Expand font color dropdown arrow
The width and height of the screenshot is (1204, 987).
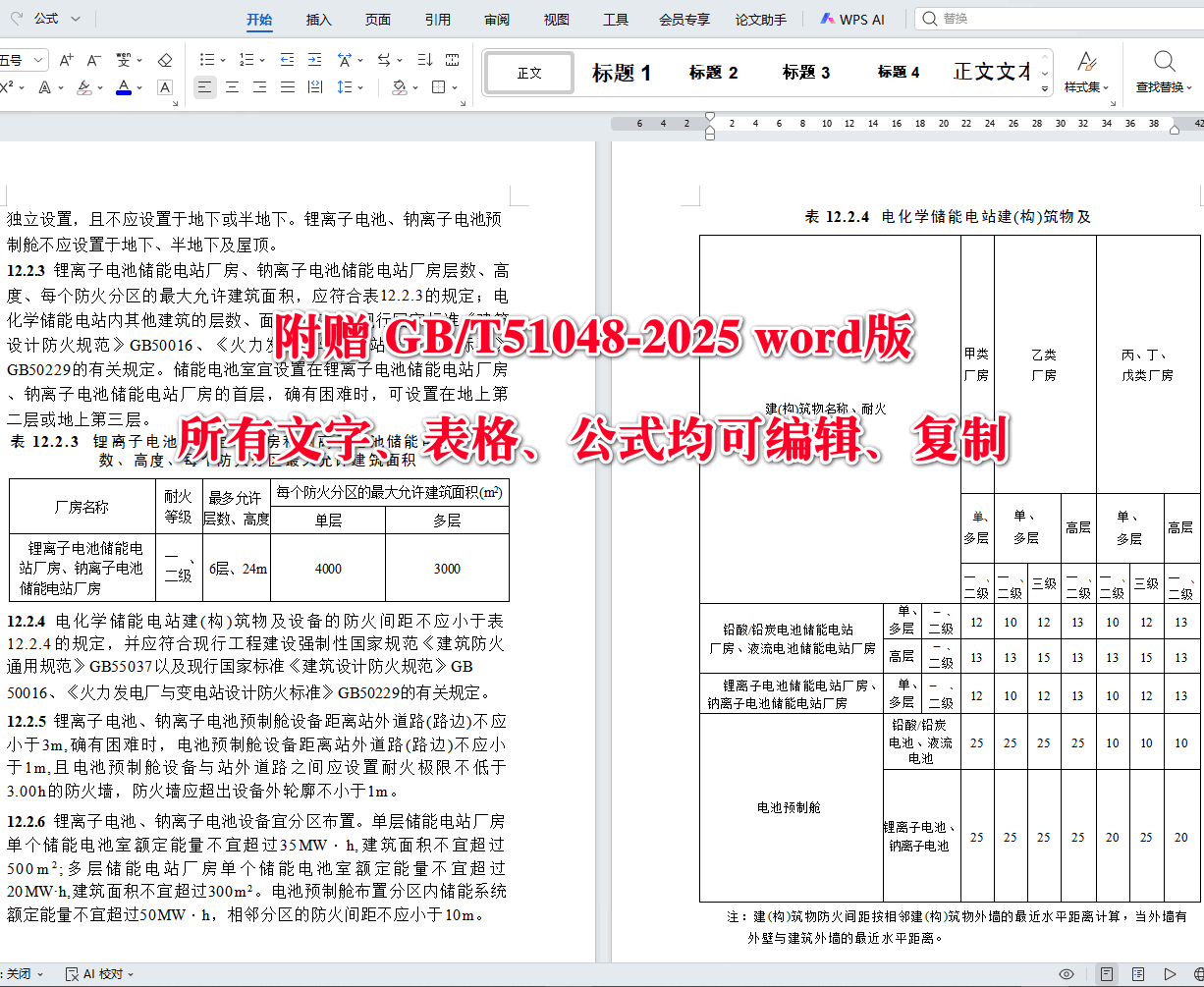coord(139,87)
